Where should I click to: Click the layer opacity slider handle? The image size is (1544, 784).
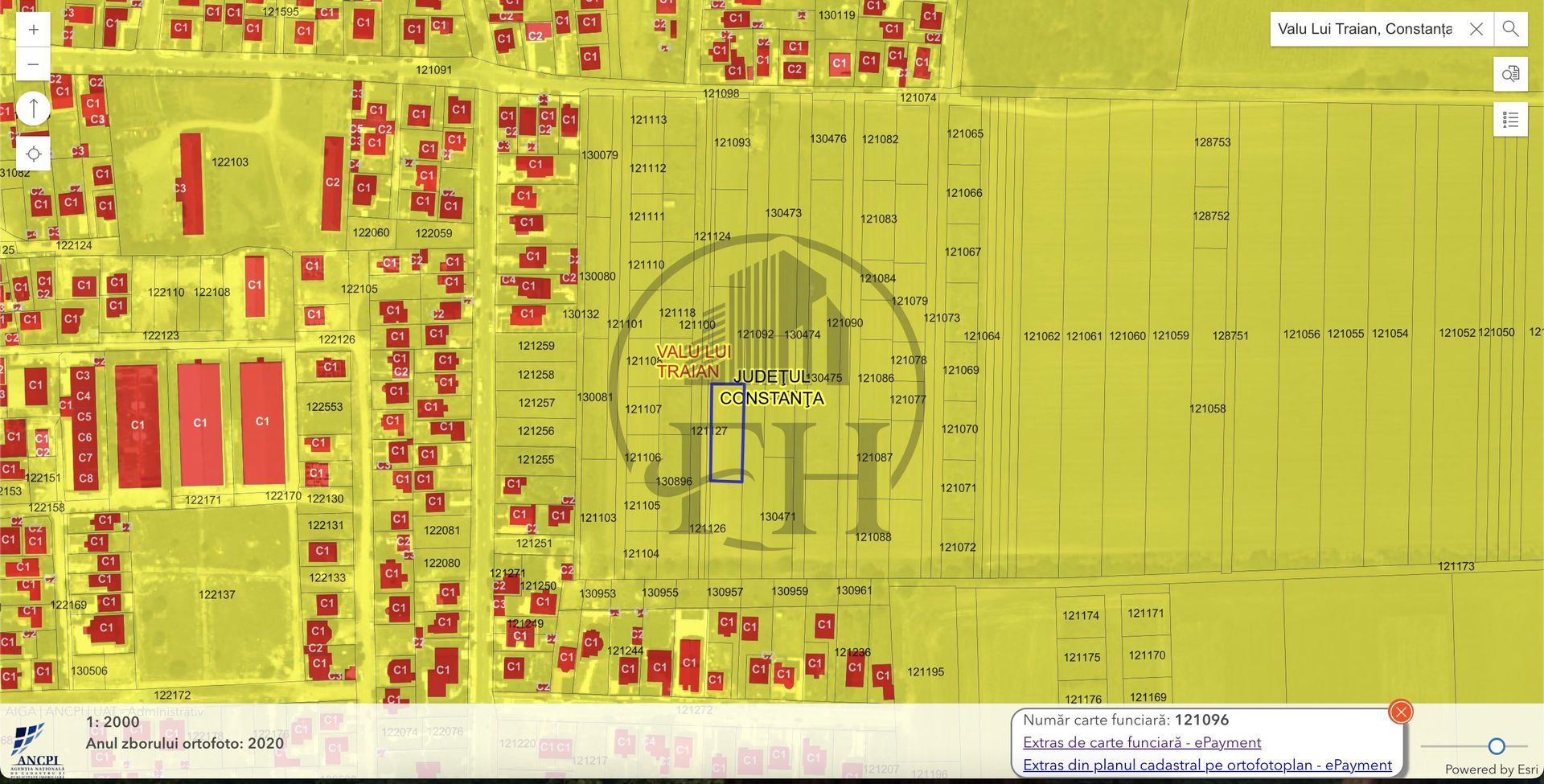[1496, 746]
